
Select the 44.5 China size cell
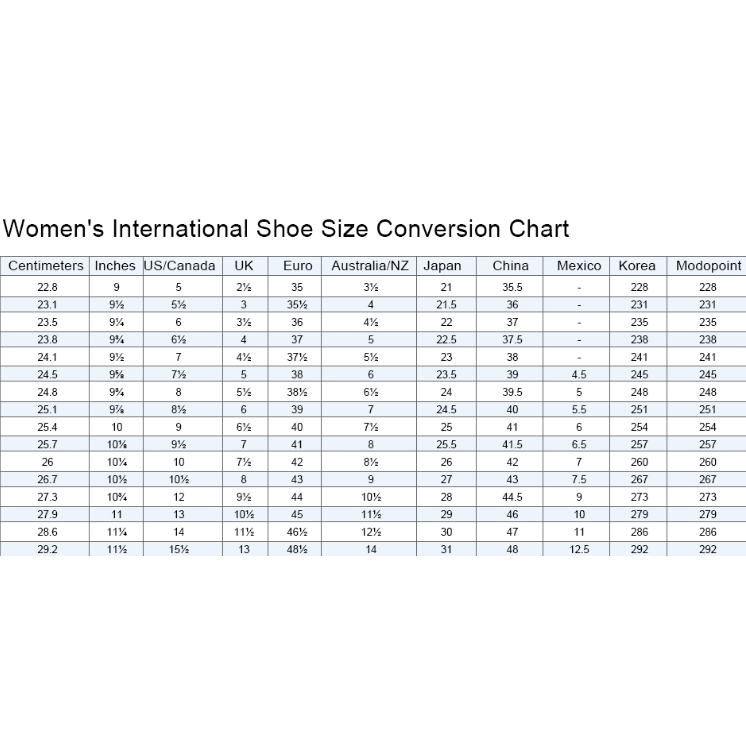point(512,497)
